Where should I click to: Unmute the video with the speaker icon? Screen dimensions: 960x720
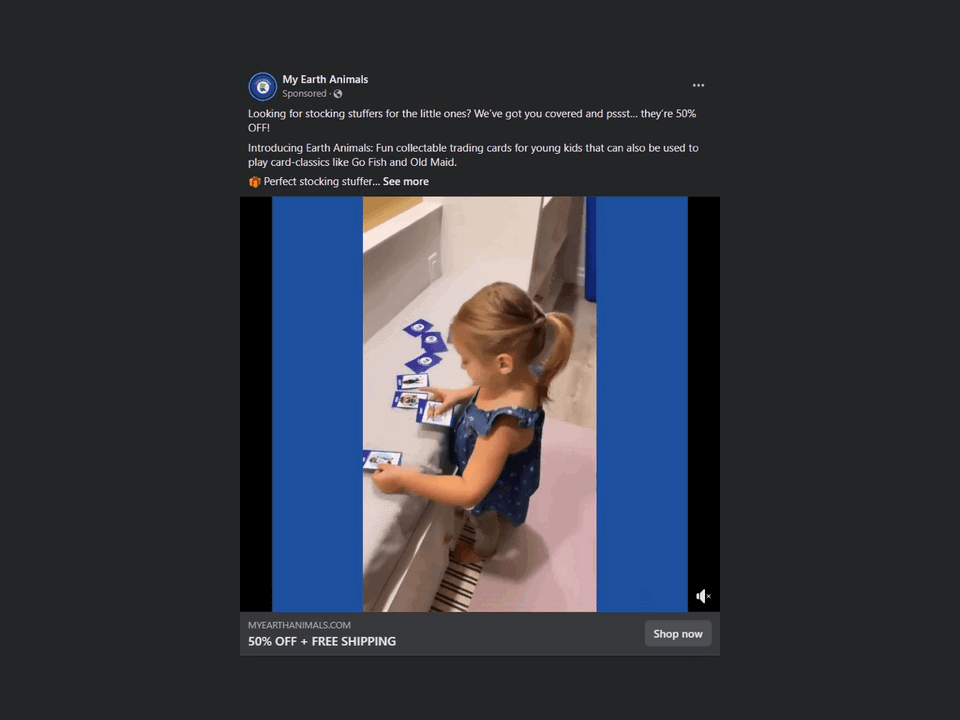[703, 596]
